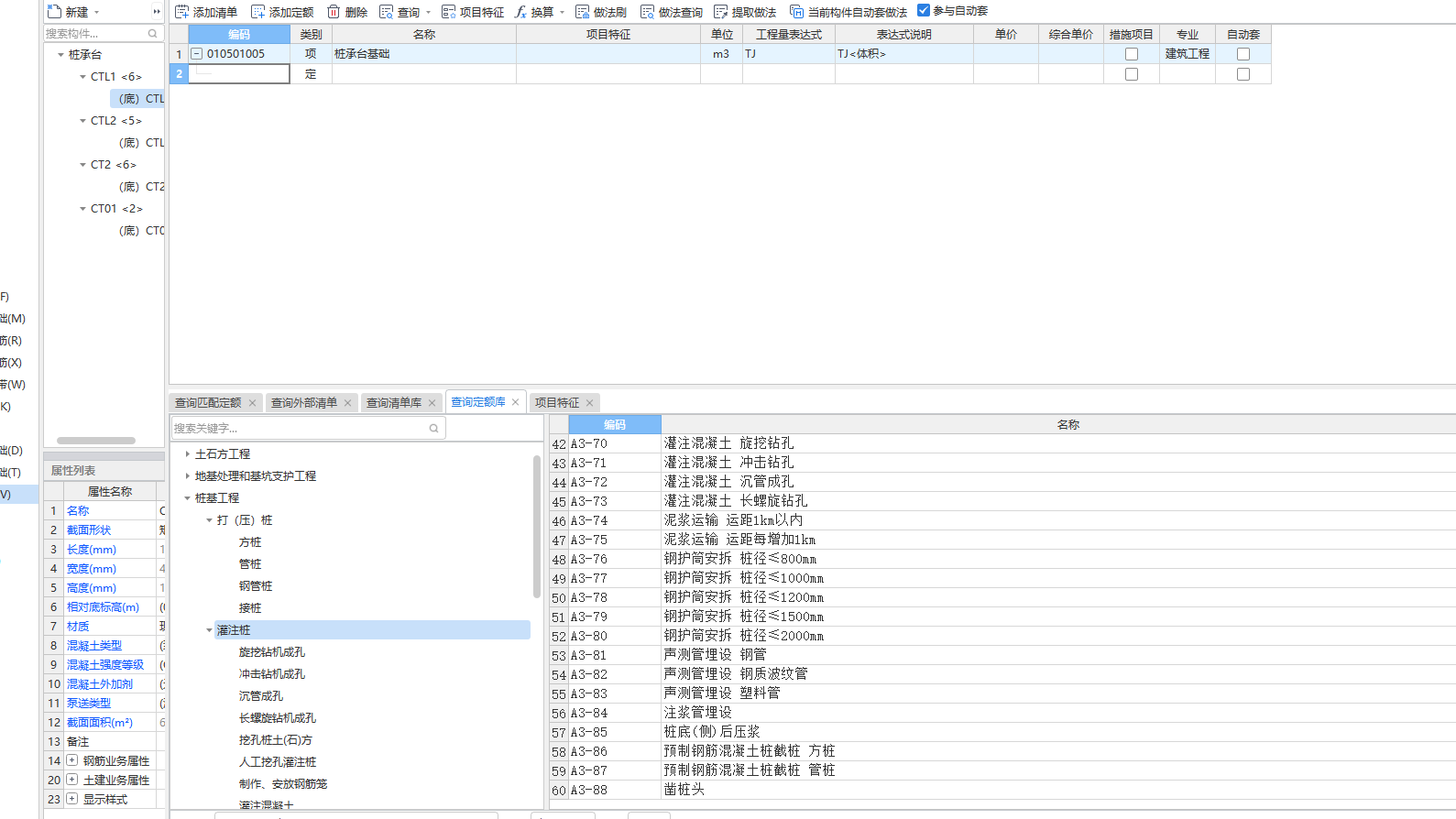1456x819 pixels.
Task: Click the 新建 (new) icon
Action: click(x=54, y=12)
